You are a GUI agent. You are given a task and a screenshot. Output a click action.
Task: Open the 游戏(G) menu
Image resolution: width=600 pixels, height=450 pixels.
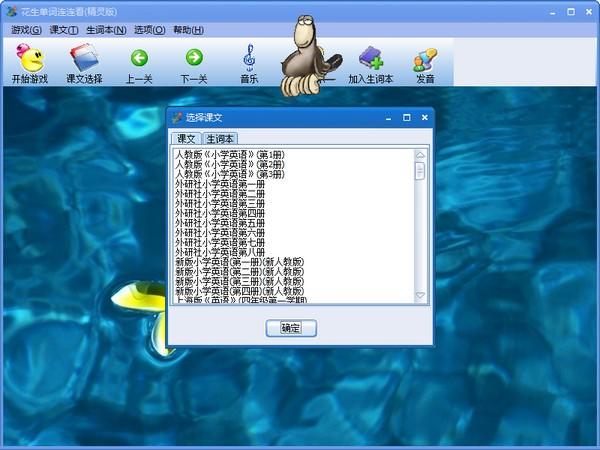(x=26, y=30)
